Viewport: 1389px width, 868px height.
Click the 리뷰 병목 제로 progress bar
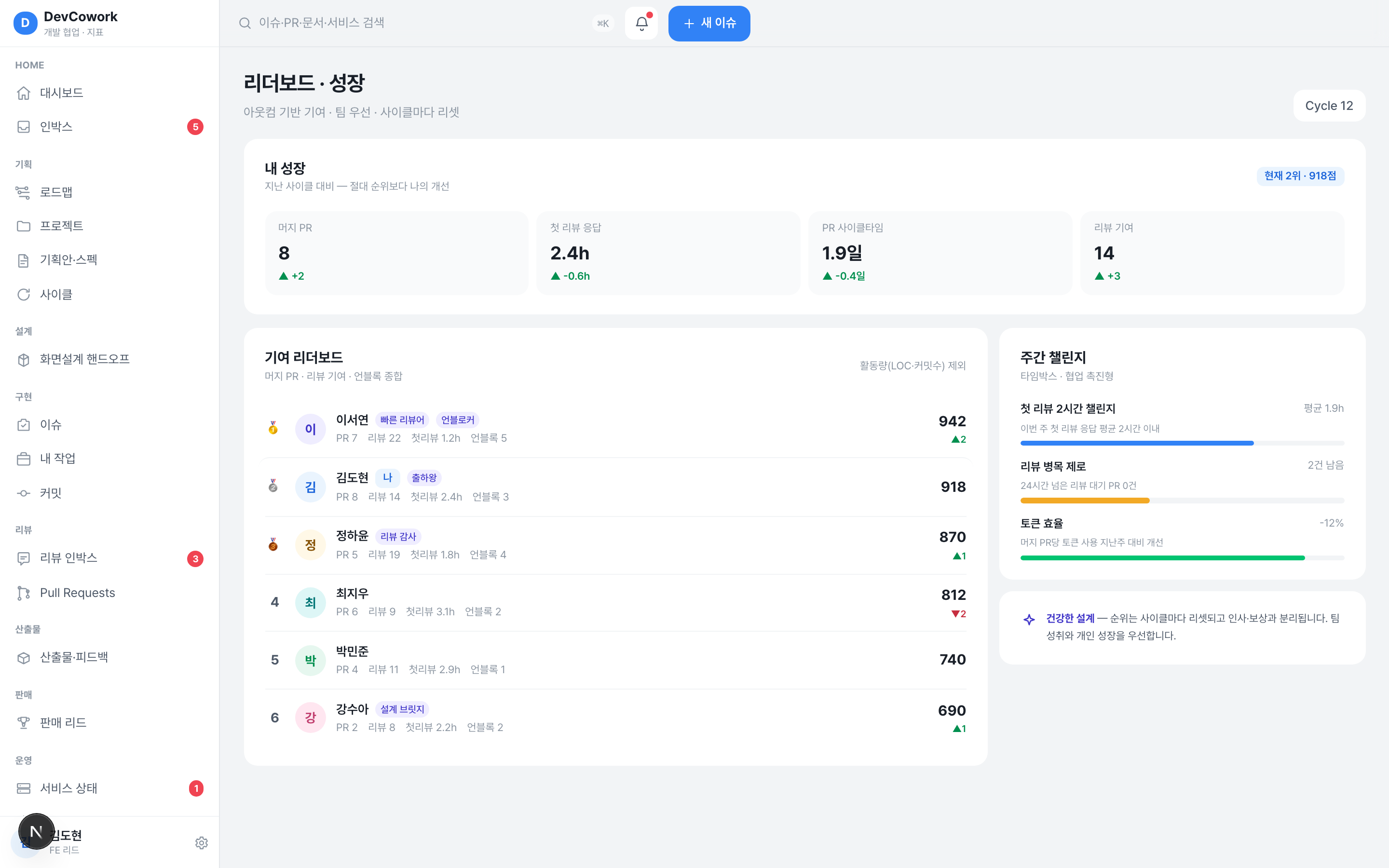pos(1182,501)
